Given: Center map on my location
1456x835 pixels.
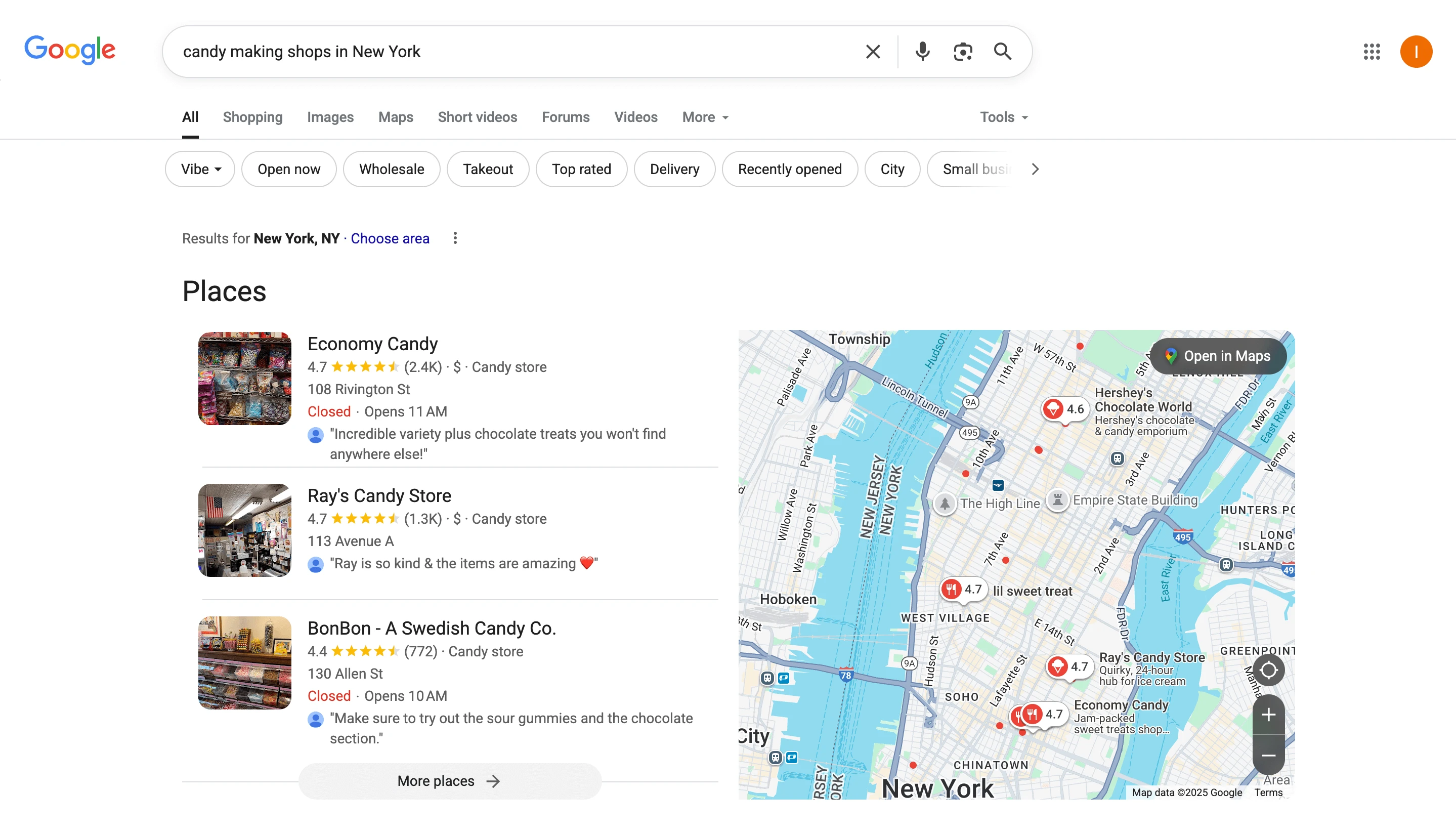Looking at the screenshot, I should (1268, 669).
